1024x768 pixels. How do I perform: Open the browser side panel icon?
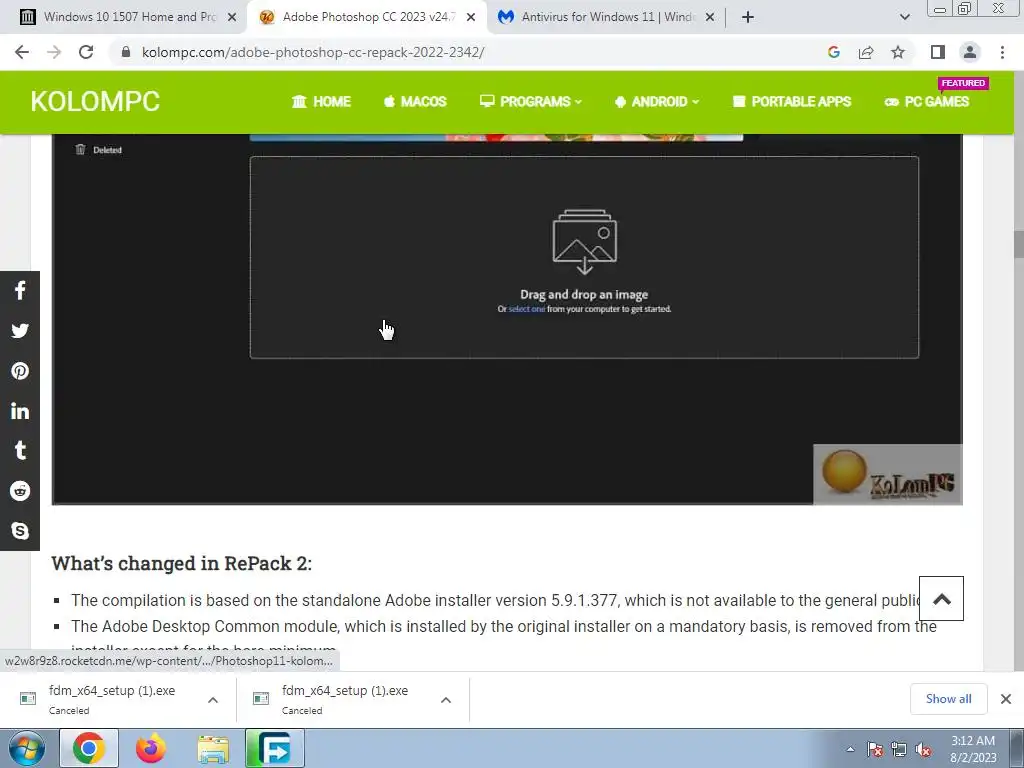click(938, 52)
